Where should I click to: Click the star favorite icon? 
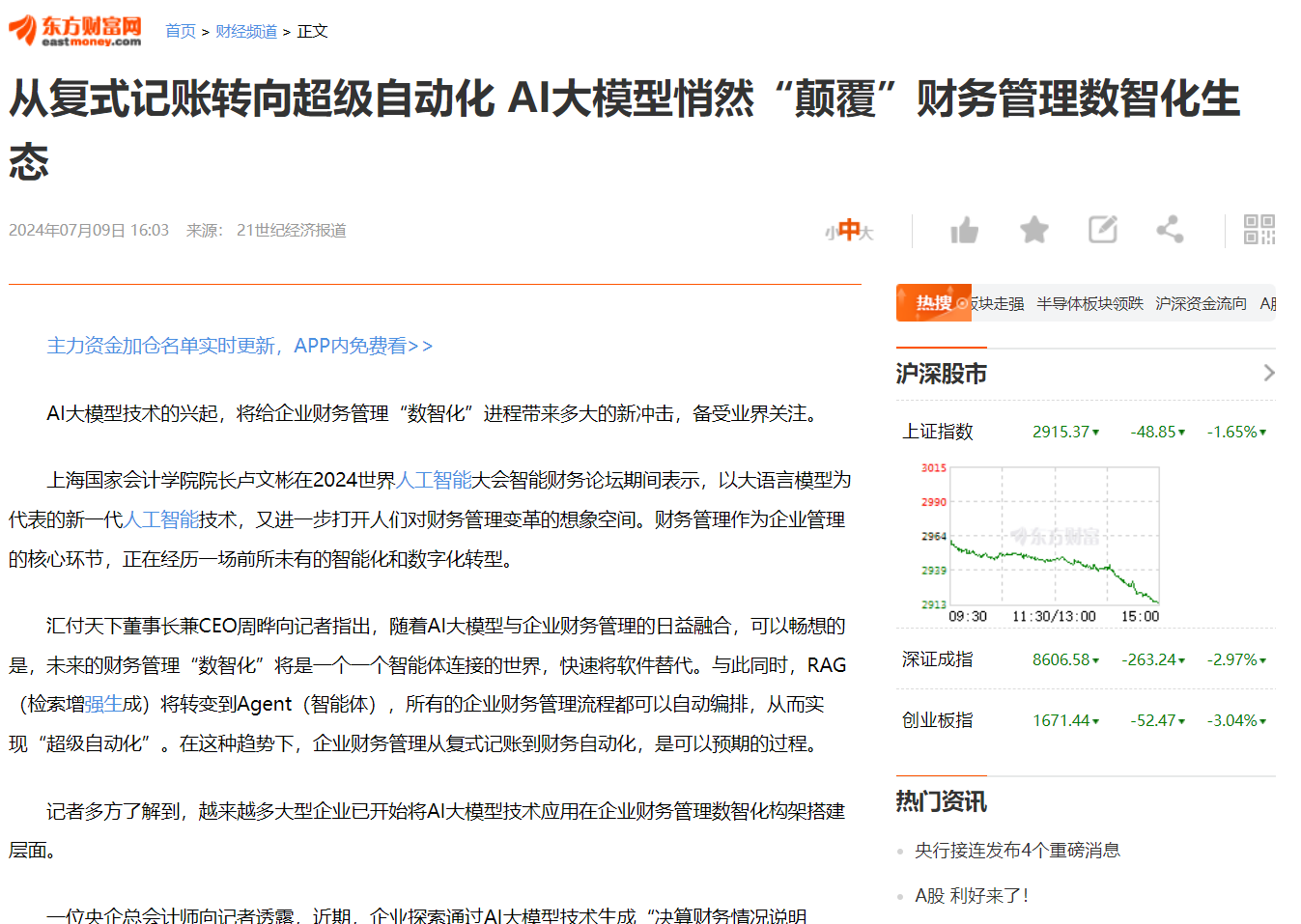click(x=1033, y=230)
